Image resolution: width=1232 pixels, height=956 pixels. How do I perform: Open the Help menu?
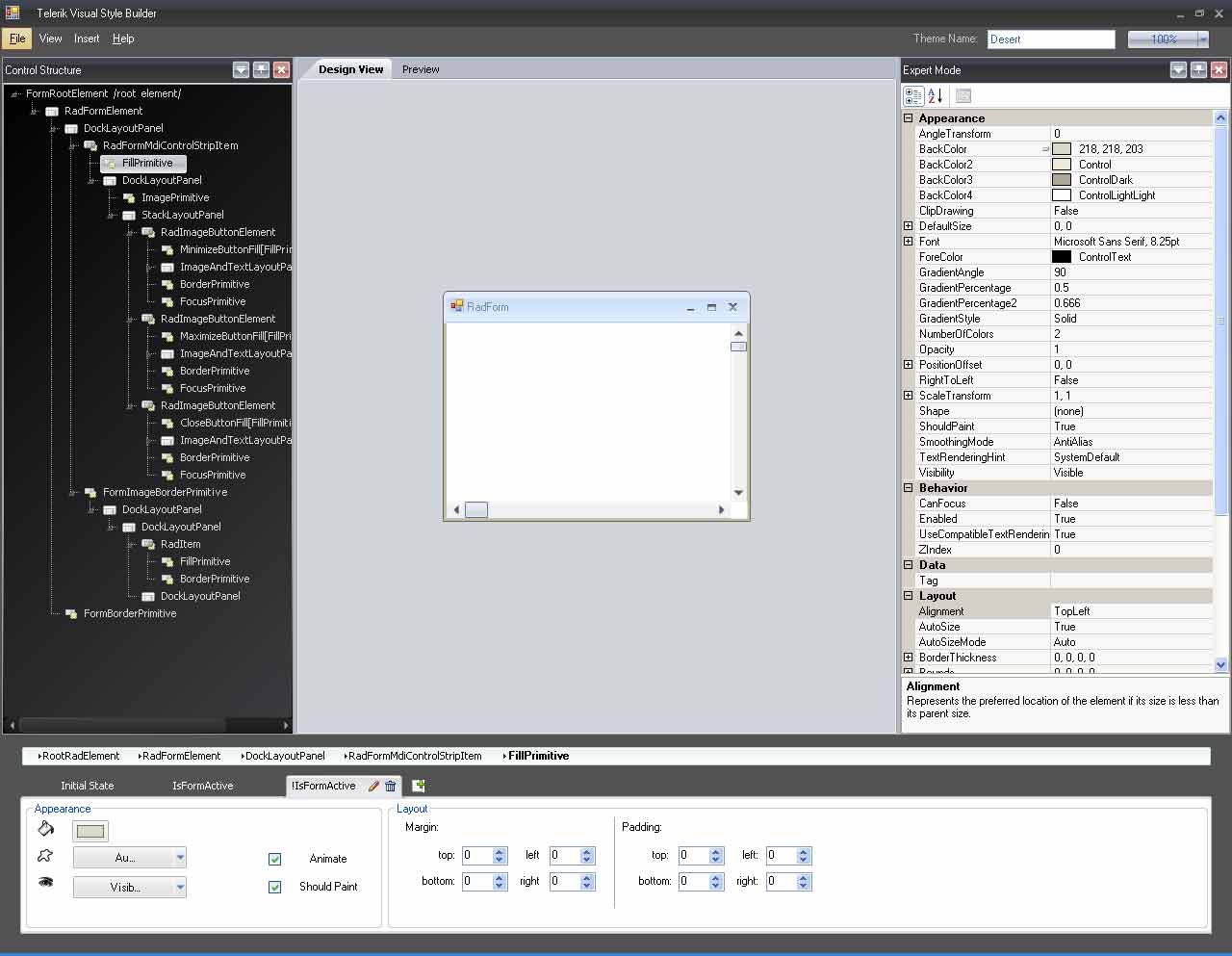tap(123, 39)
